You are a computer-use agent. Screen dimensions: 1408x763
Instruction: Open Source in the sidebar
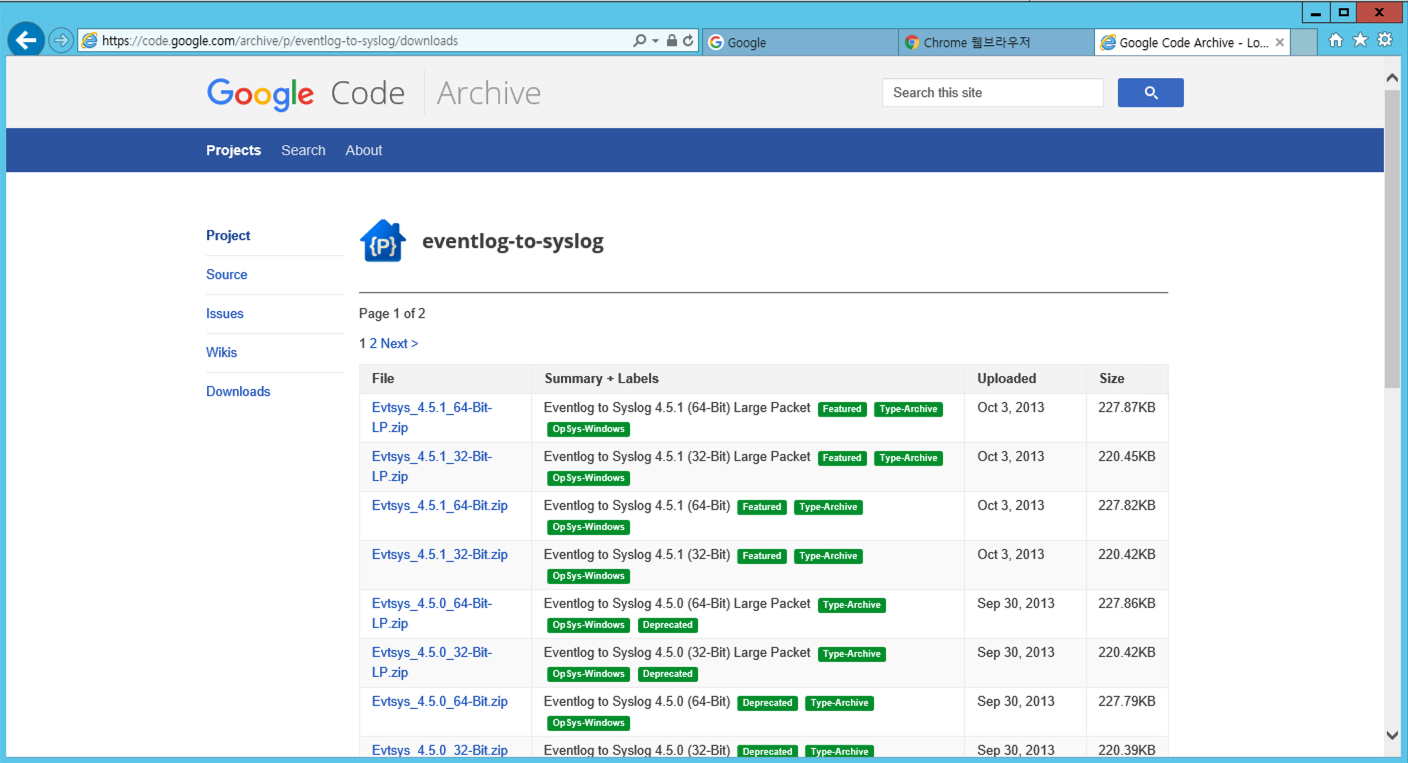pos(226,274)
